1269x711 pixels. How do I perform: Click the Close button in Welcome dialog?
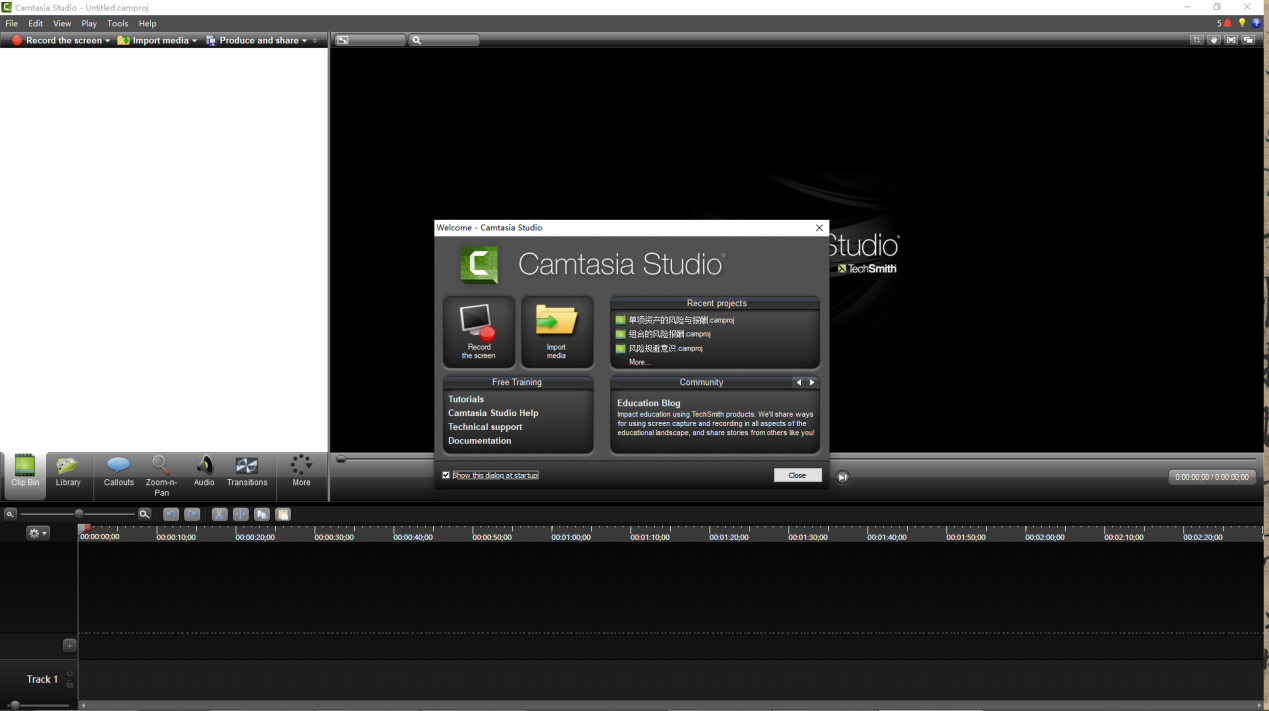coord(797,475)
